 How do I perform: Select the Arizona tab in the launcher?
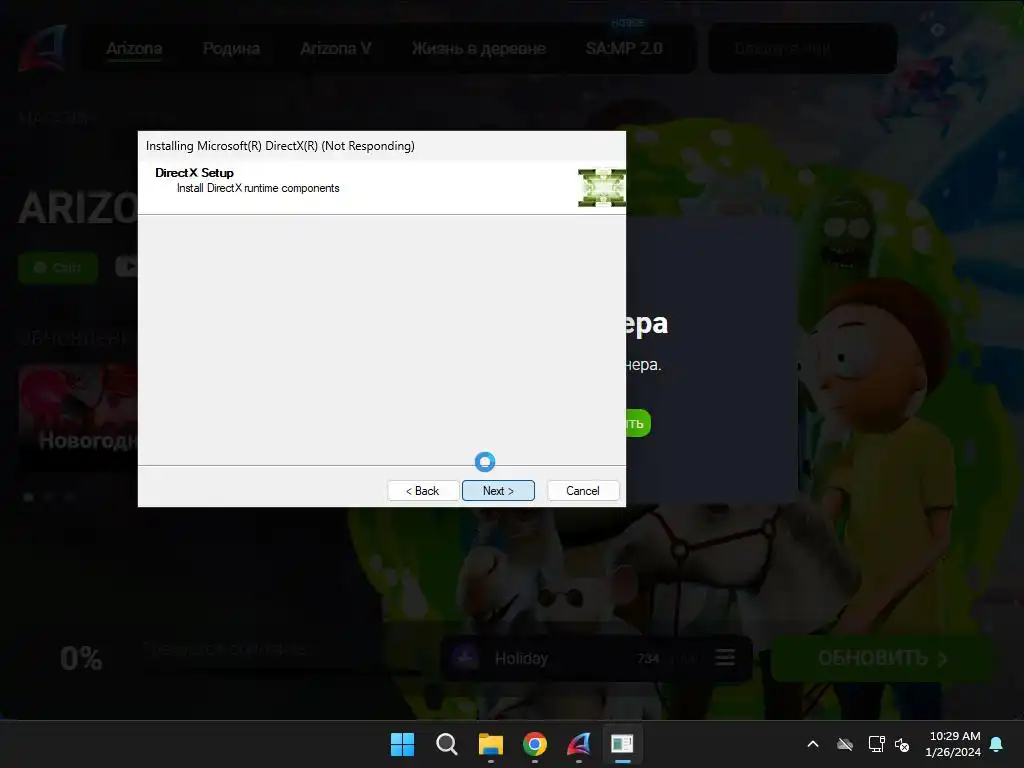pos(134,48)
